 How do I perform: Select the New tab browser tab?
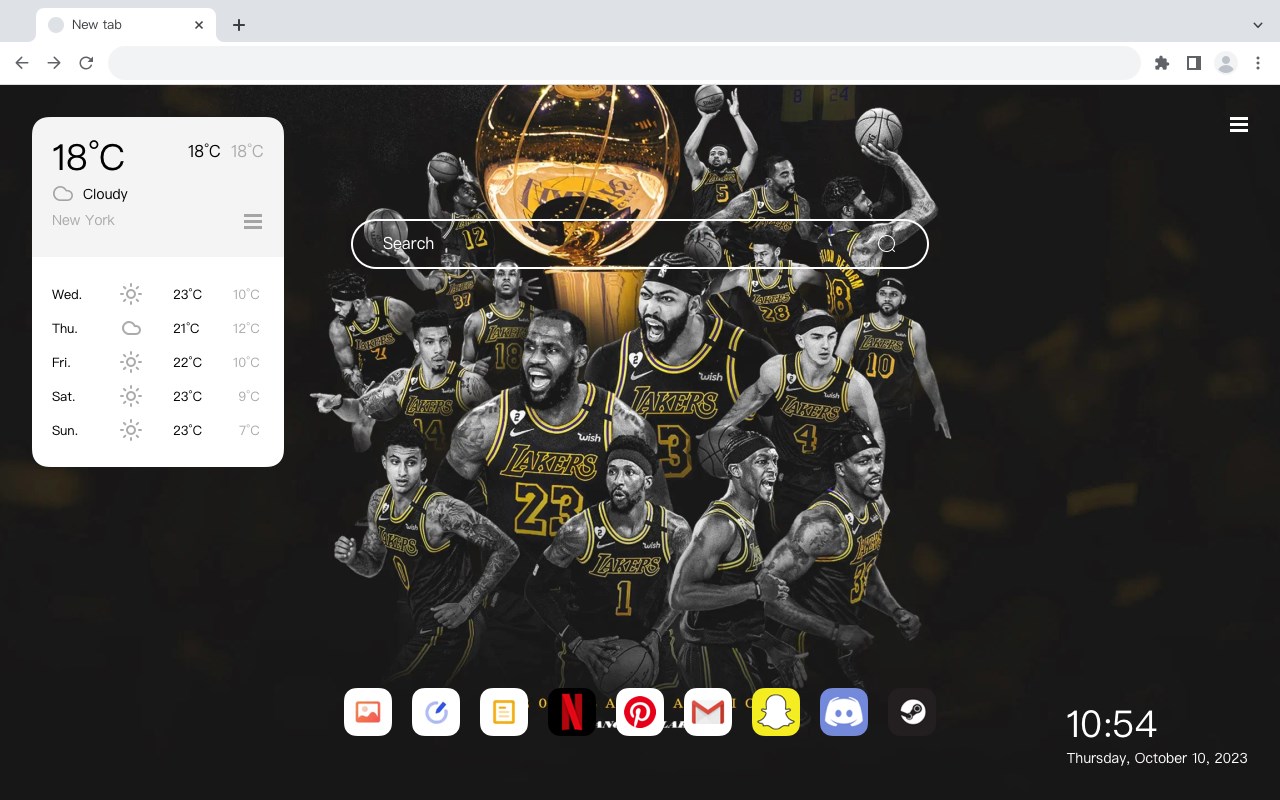126,25
